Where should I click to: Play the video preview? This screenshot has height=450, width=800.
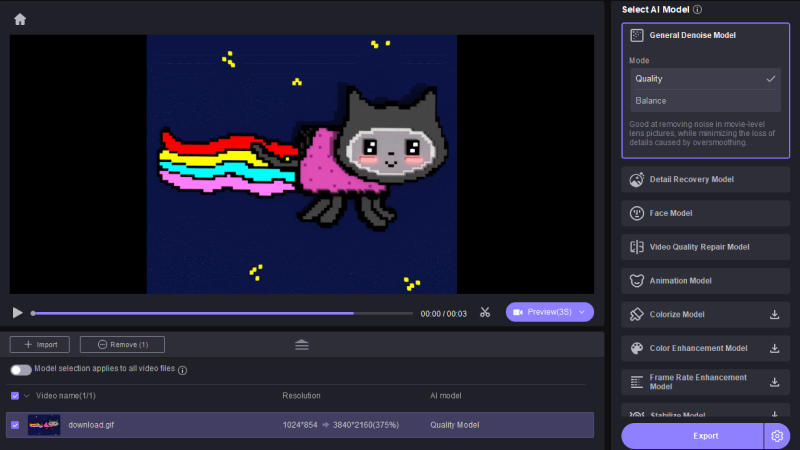click(x=17, y=313)
